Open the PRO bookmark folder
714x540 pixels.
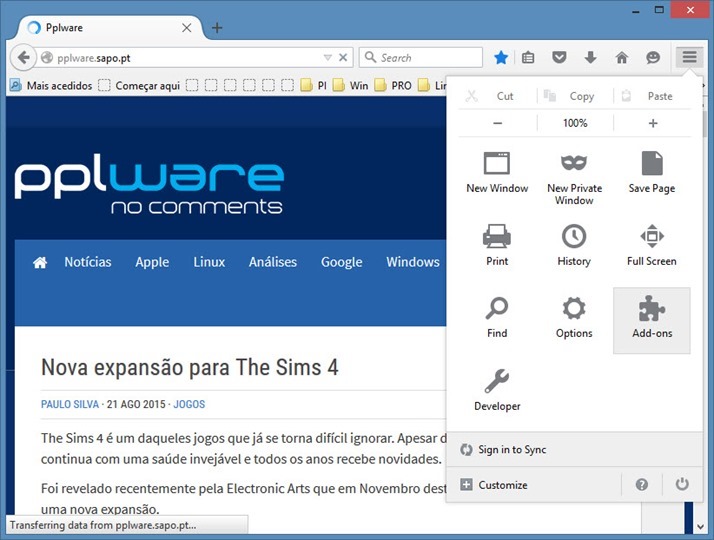coord(393,85)
